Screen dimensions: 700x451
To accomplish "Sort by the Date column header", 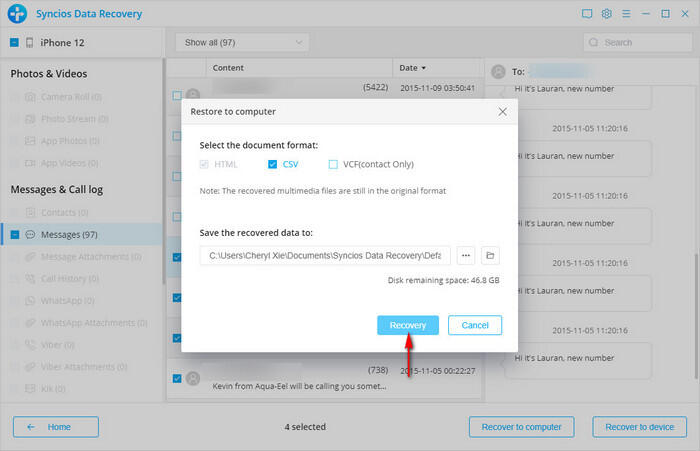I will point(409,68).
